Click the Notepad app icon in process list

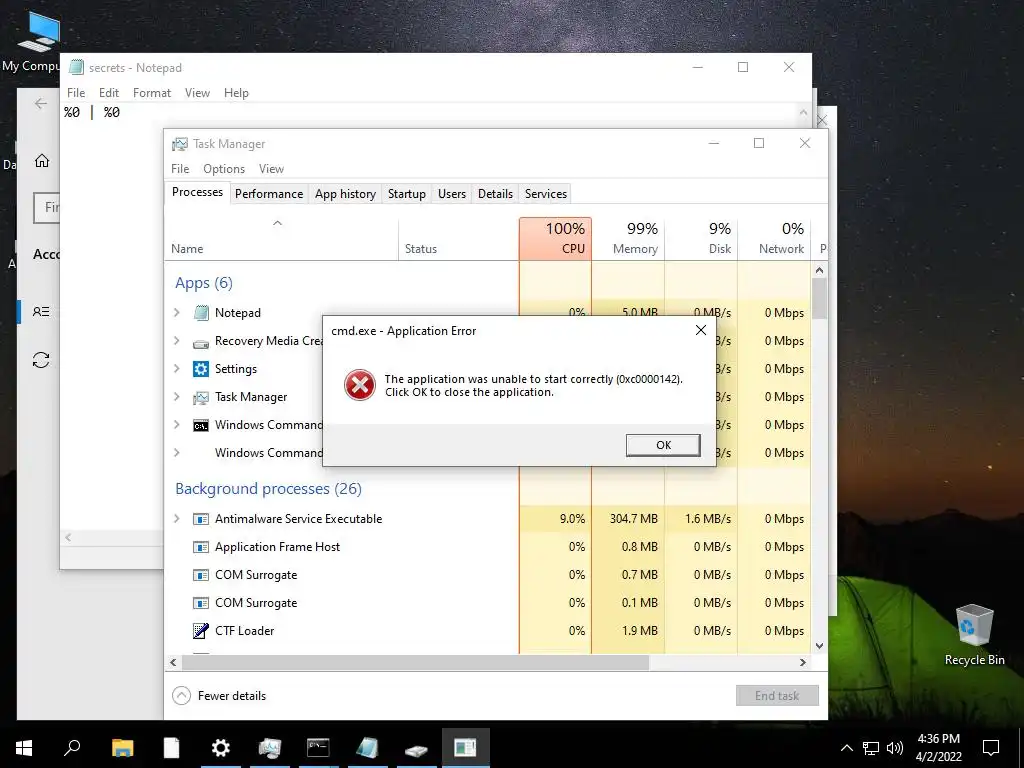tap(201, 313)
